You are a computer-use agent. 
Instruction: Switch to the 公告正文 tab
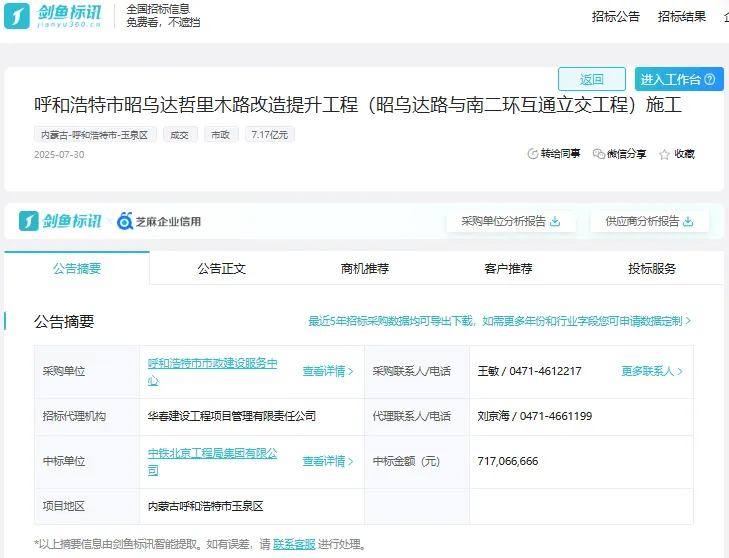(x=221, y=268)
